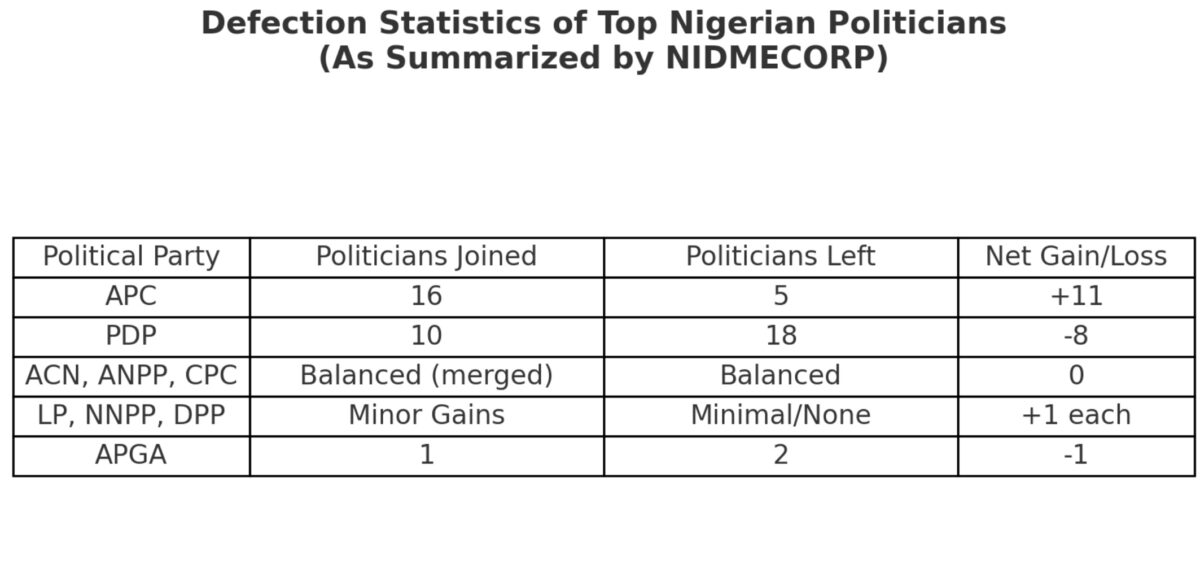The height and width of the screenshot is (561, 1200).
Task: Select the cell showing 16 joined
Action: coord(427,297)
